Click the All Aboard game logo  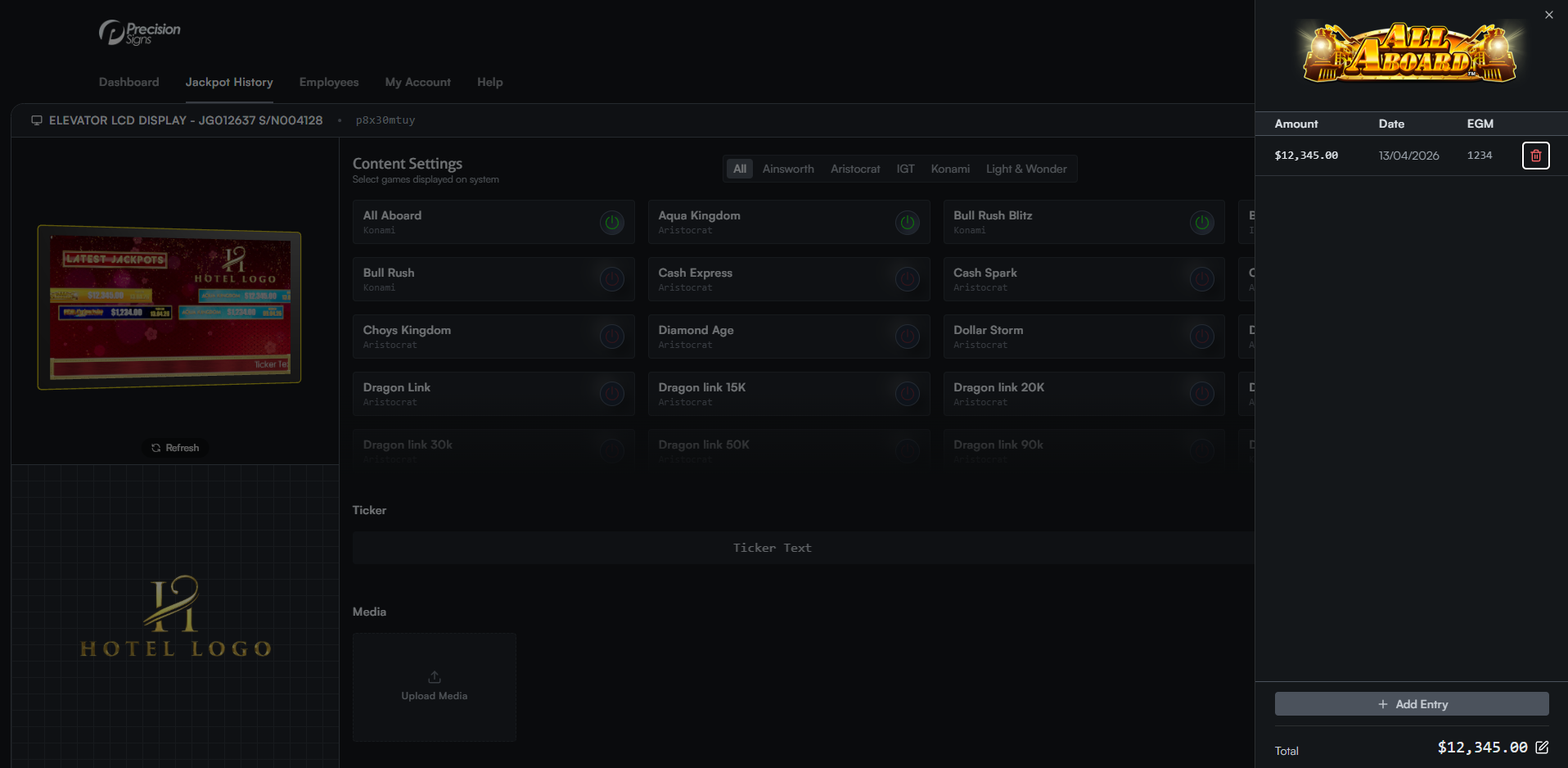point(1410,53)
